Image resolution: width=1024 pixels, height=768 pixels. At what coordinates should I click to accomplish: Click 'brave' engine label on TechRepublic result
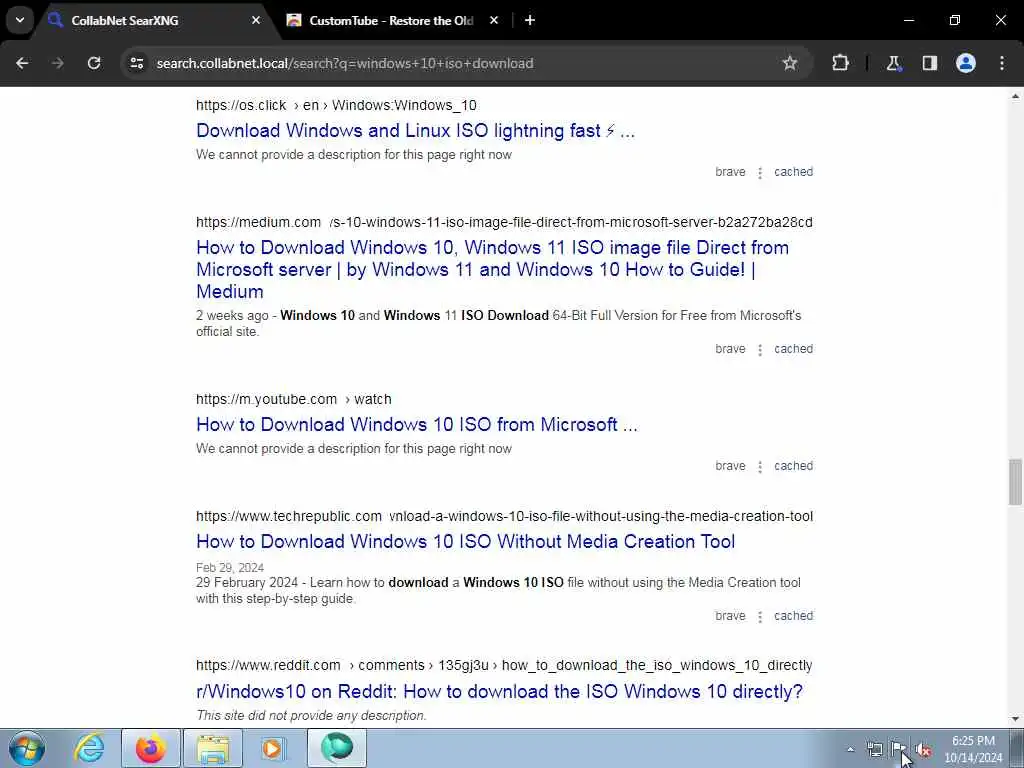coord(730,616)
